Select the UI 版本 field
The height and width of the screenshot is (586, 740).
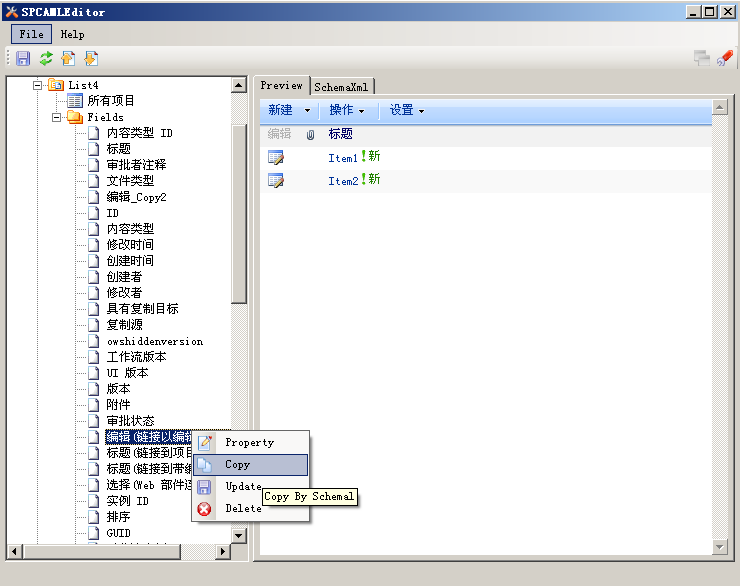click(127, 373)
